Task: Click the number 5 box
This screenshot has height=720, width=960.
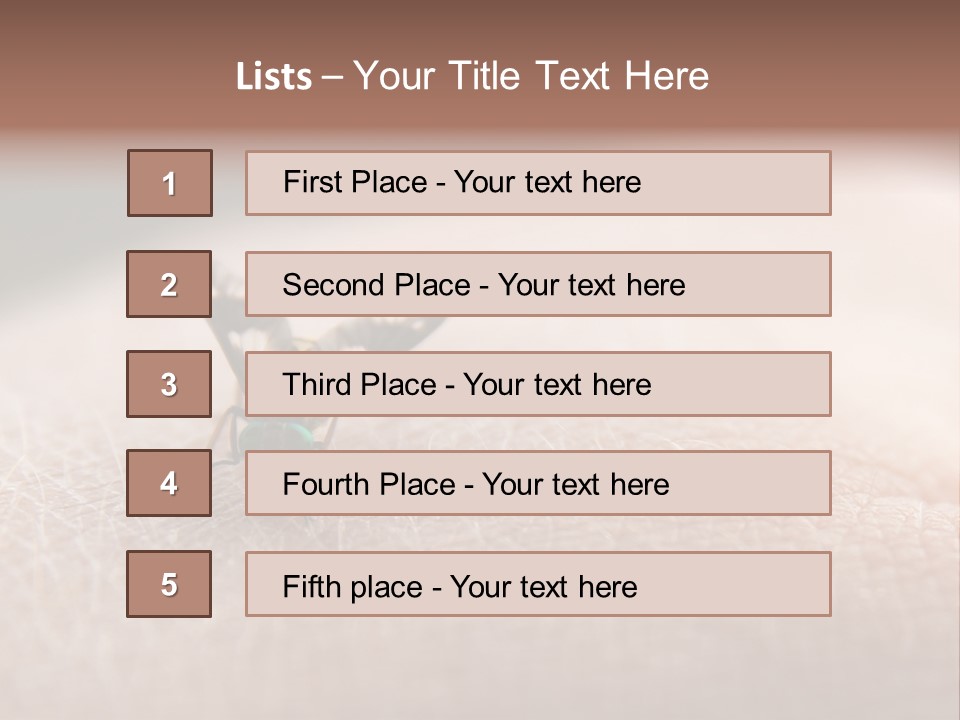Action: [169, 583]
